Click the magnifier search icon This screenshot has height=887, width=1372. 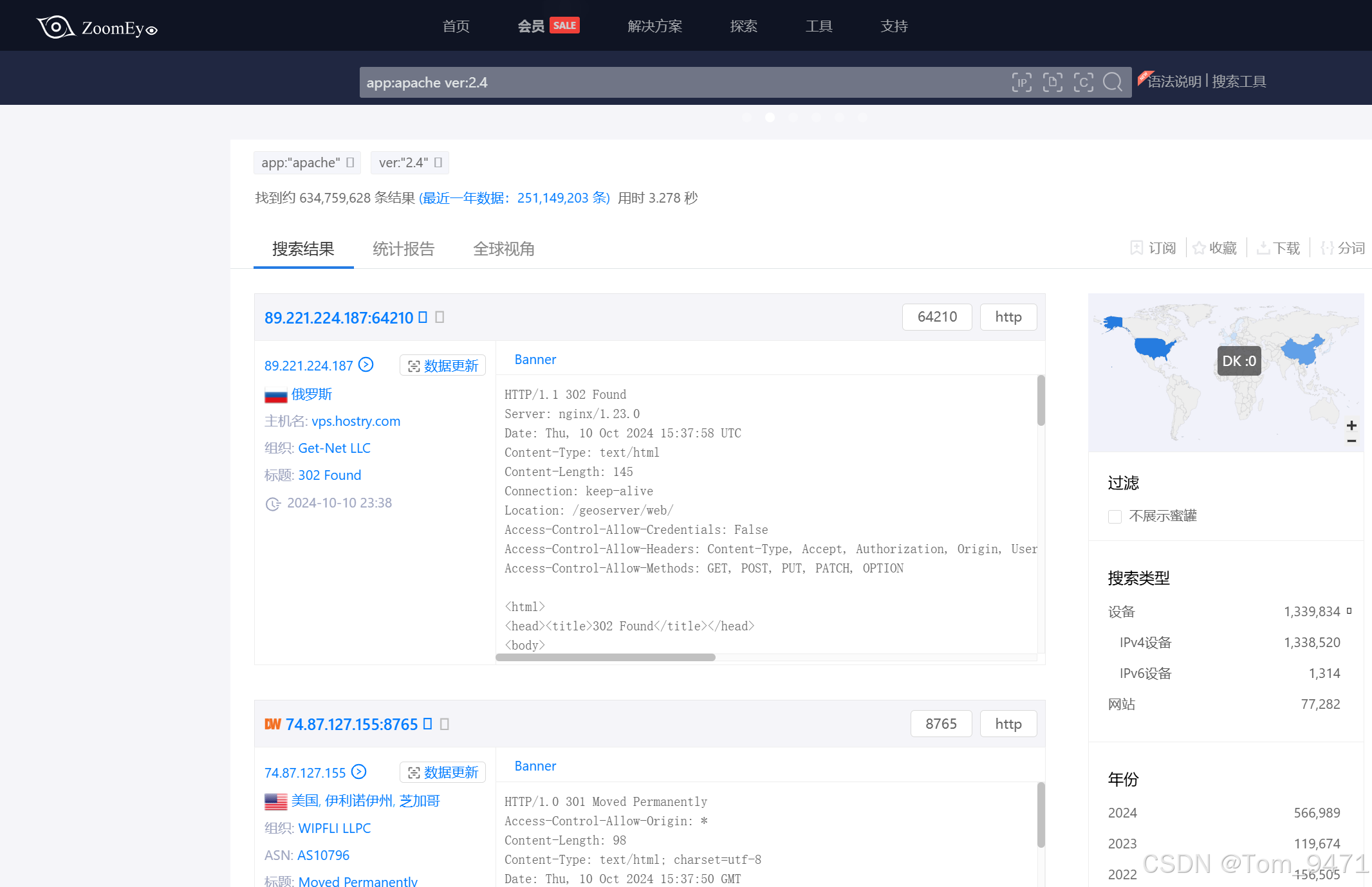pyautogui.click(x=1113, y=82)
